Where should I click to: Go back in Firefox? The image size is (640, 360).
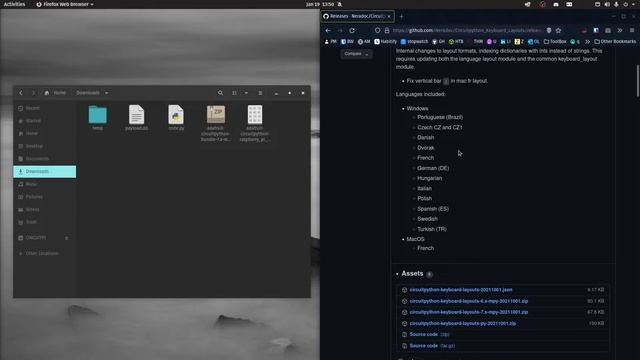(x=328, y=30)
